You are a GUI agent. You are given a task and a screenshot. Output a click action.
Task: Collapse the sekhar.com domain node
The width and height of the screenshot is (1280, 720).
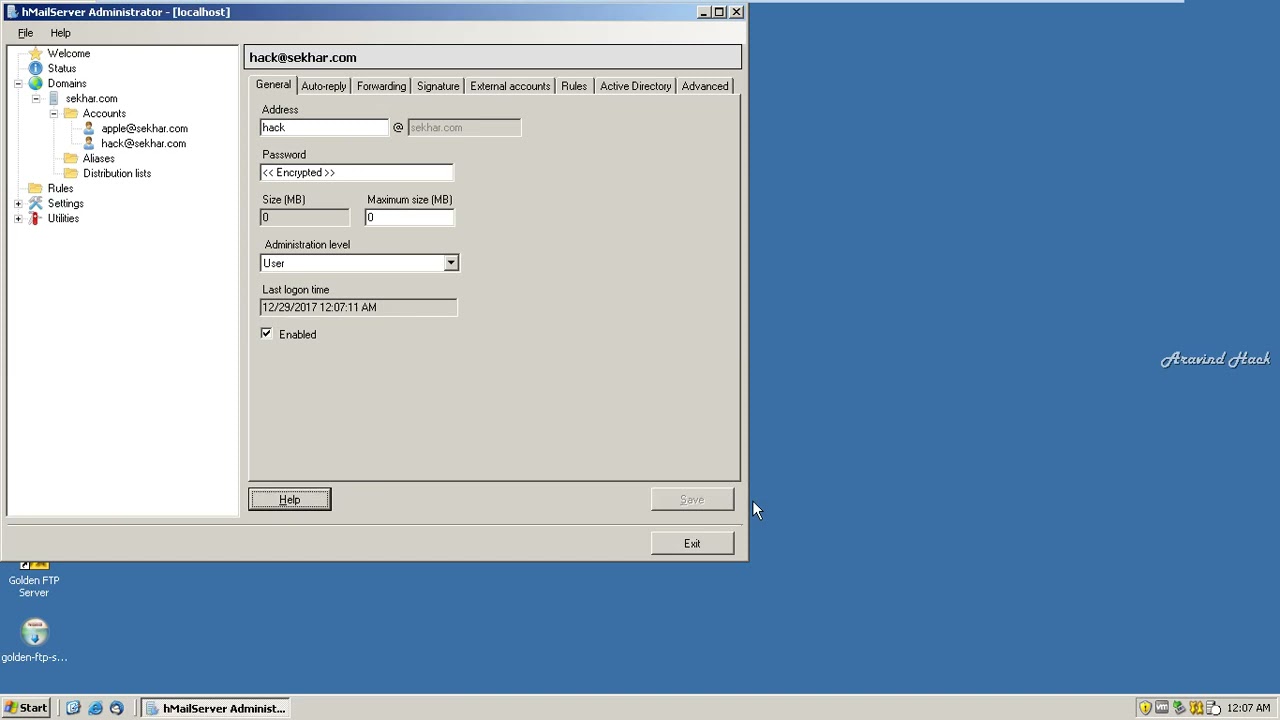pos(36,98)
